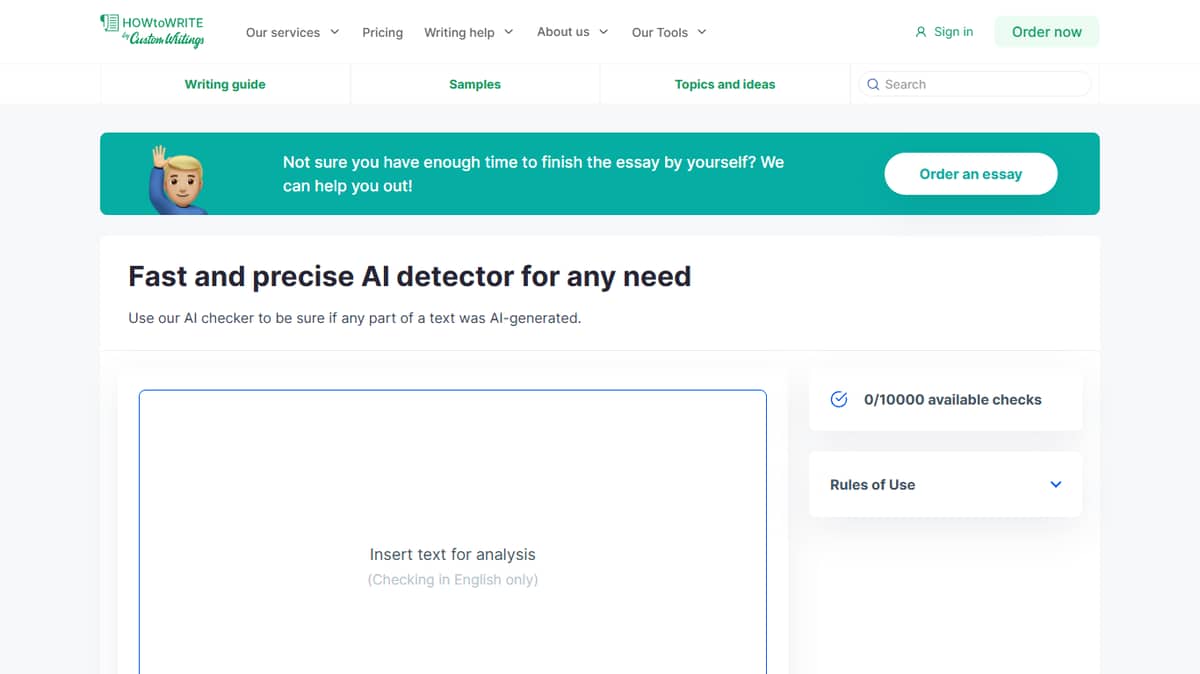Go to the Writing guide tab

click(225, 84)
